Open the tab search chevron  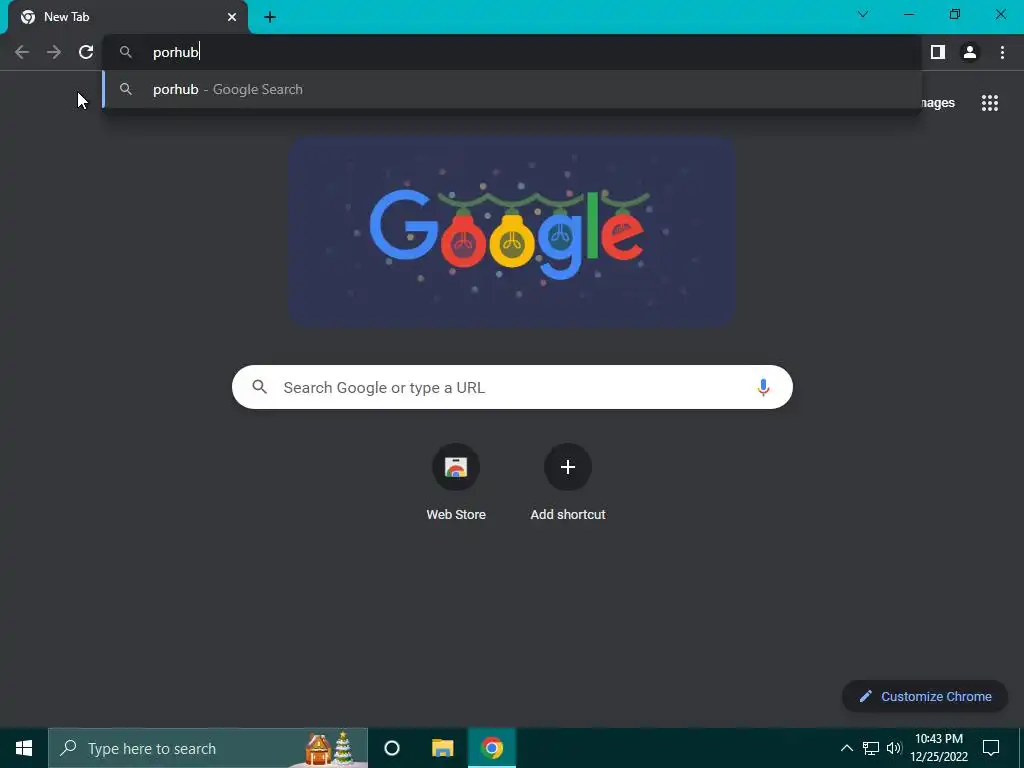tap(863, 14)
